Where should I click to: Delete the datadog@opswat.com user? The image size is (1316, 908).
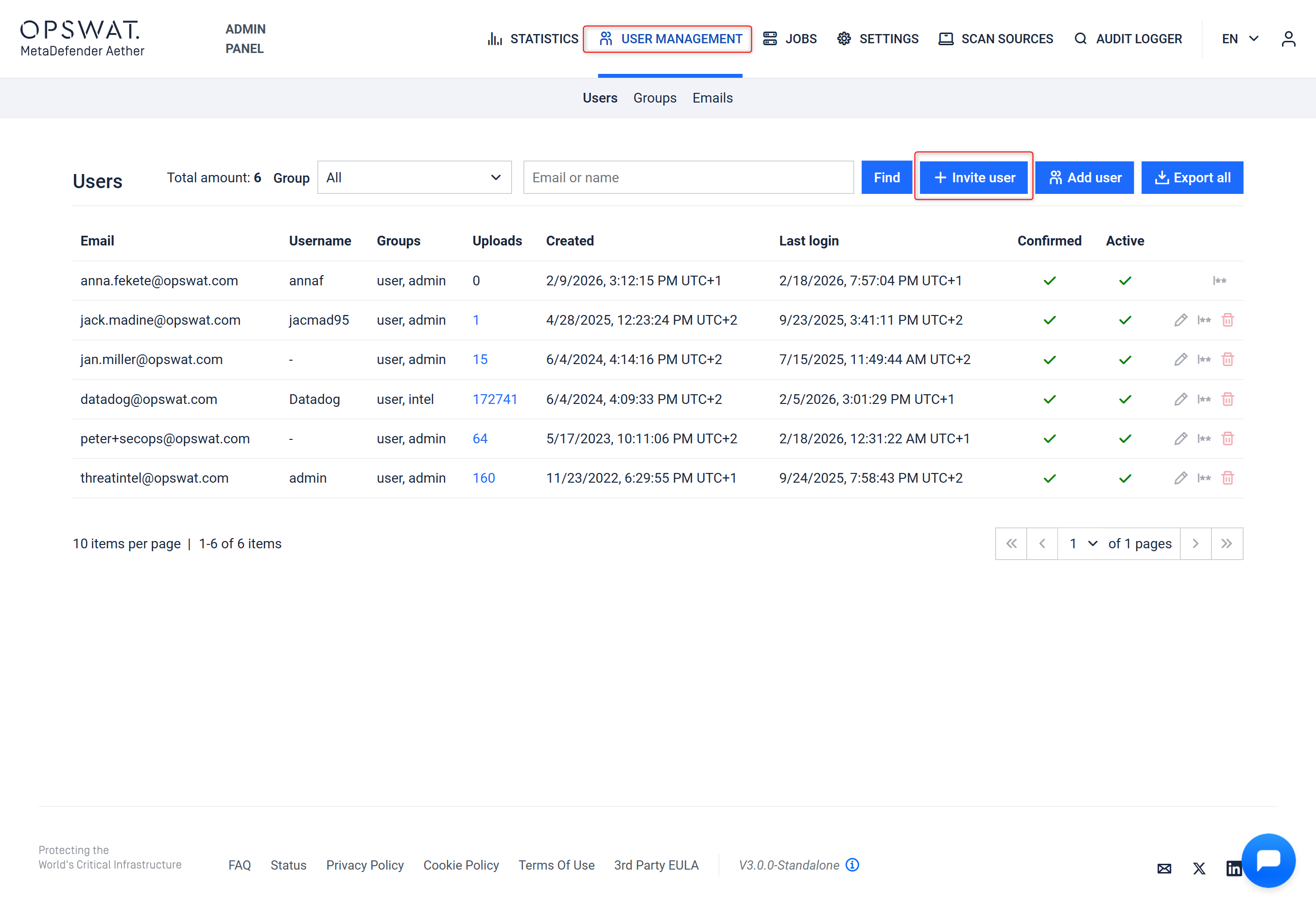1227,400
